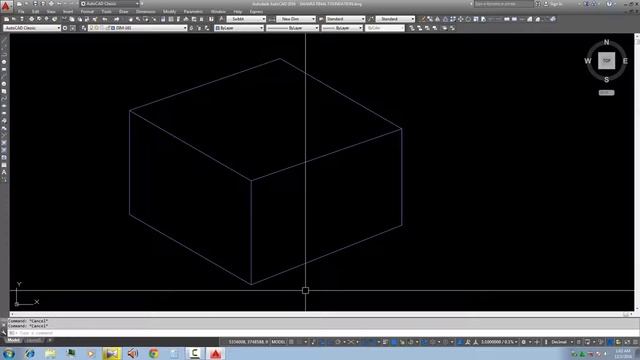Open the multileader style Standard dropdown
The width and height of the screenshot is (640, 360).
click(x=395, y=19)
